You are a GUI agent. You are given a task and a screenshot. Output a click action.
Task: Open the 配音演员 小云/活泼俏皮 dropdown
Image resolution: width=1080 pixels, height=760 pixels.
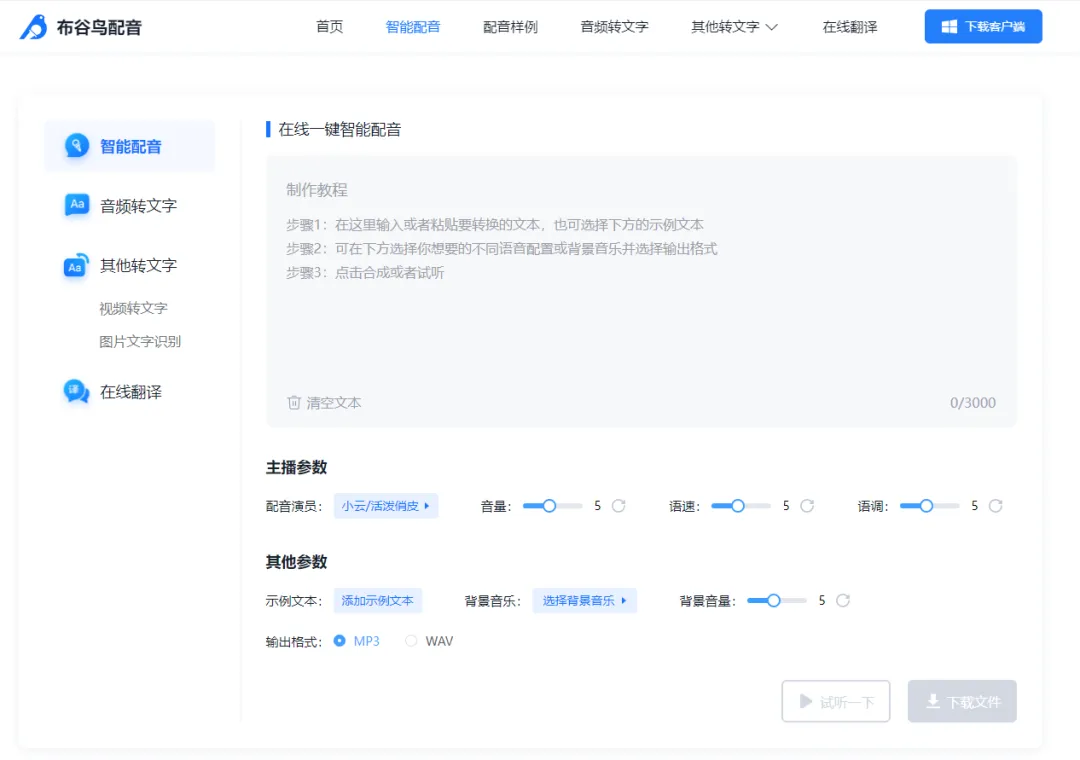[x=386, y=506]
